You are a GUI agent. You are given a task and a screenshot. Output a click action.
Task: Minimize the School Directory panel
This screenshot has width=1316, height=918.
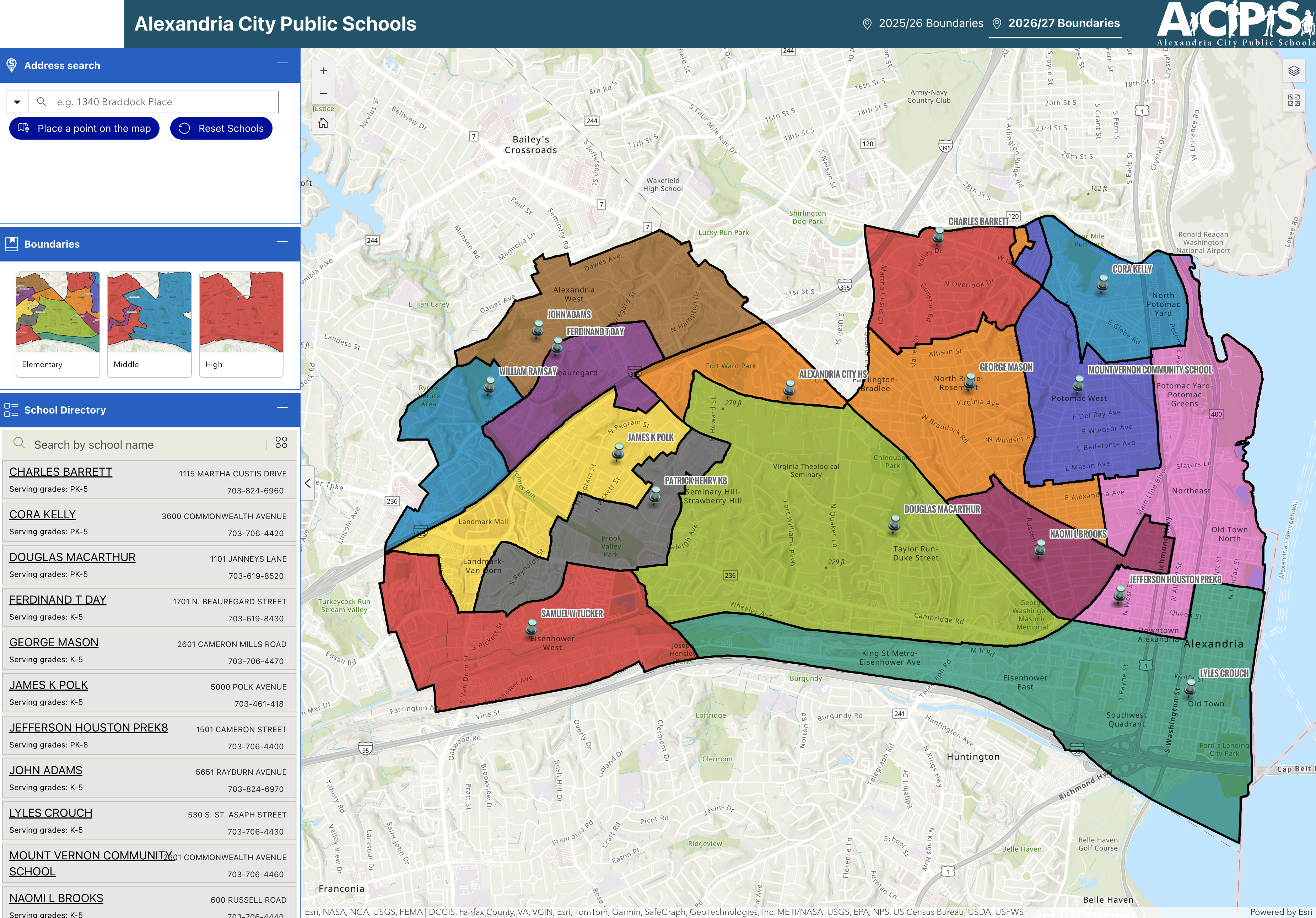(x=282, y=407)
